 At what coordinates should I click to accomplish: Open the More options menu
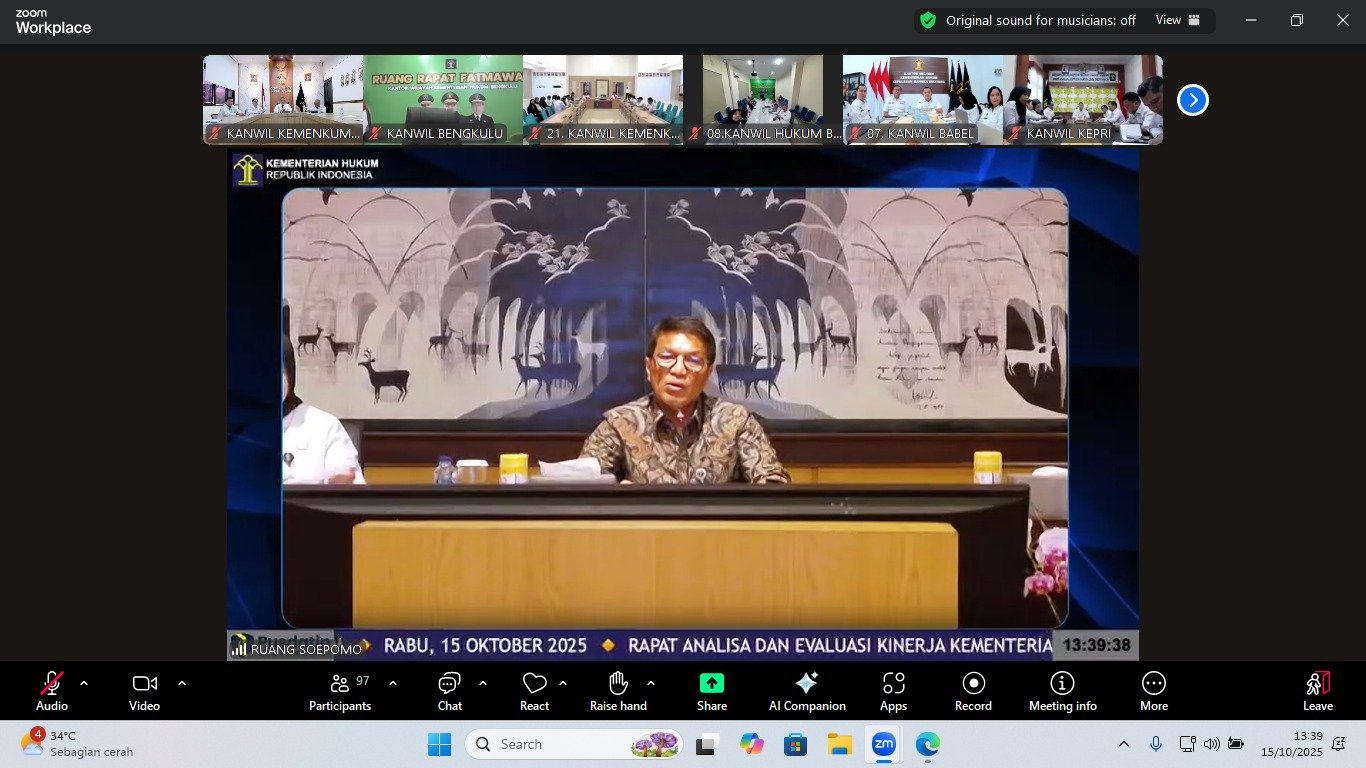click(x=1153, y=690)
